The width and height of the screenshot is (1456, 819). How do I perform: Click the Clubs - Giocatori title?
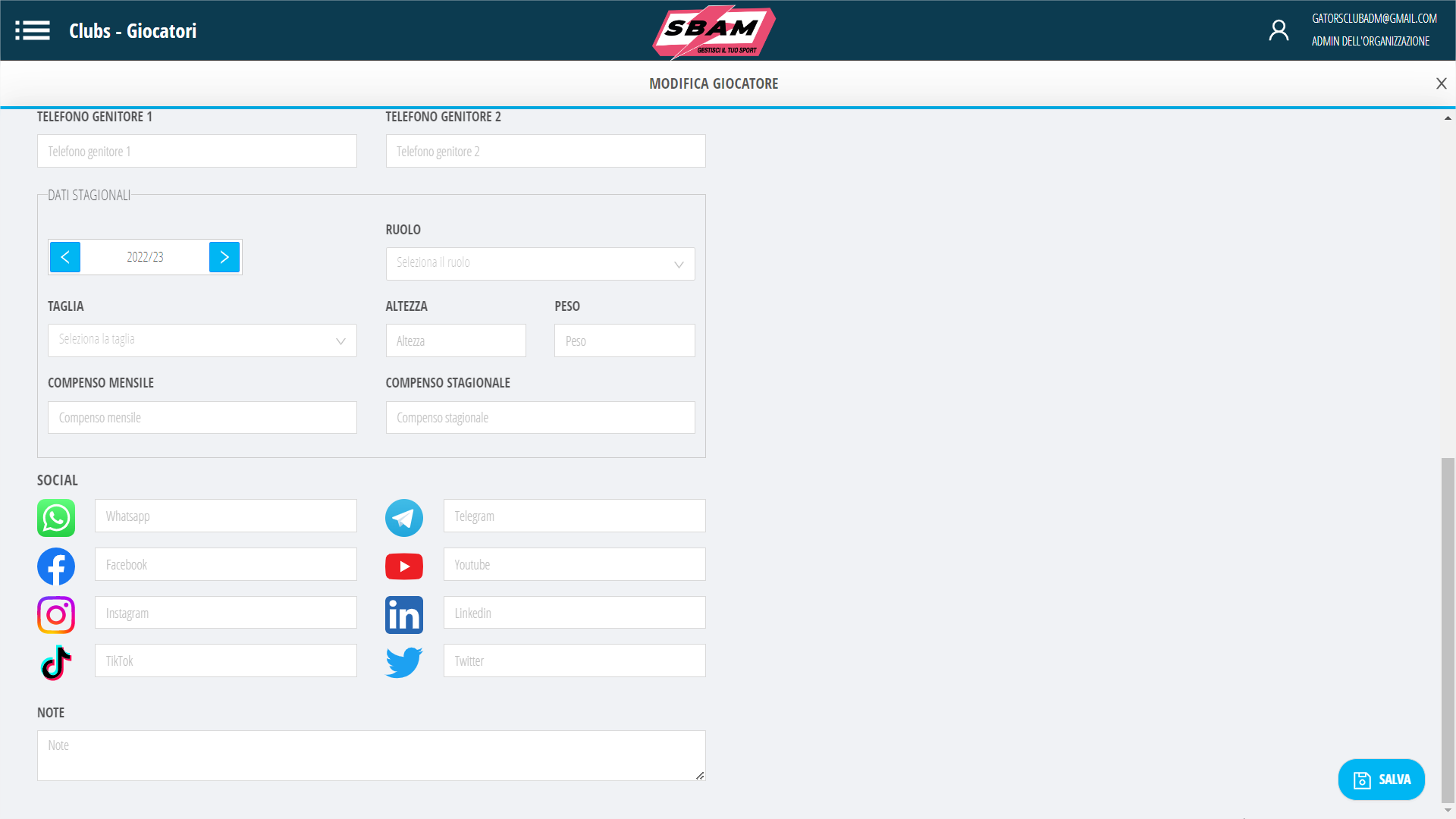(133, 31)
